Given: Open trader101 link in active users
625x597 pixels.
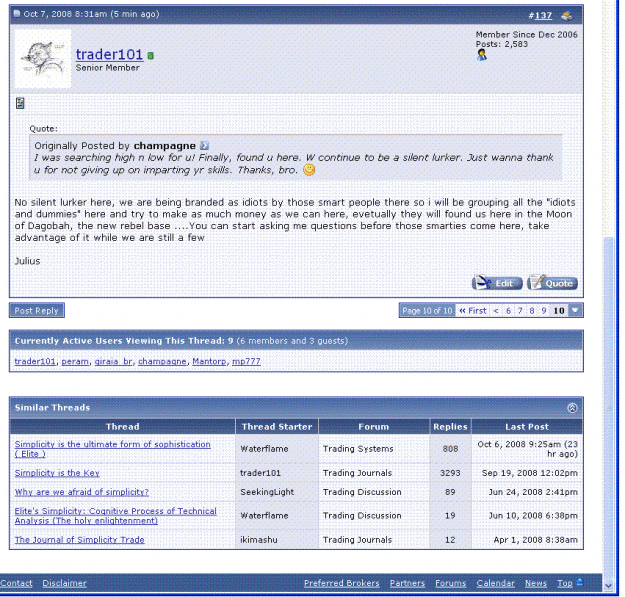Looking at the screenshot, I should 35,361.
